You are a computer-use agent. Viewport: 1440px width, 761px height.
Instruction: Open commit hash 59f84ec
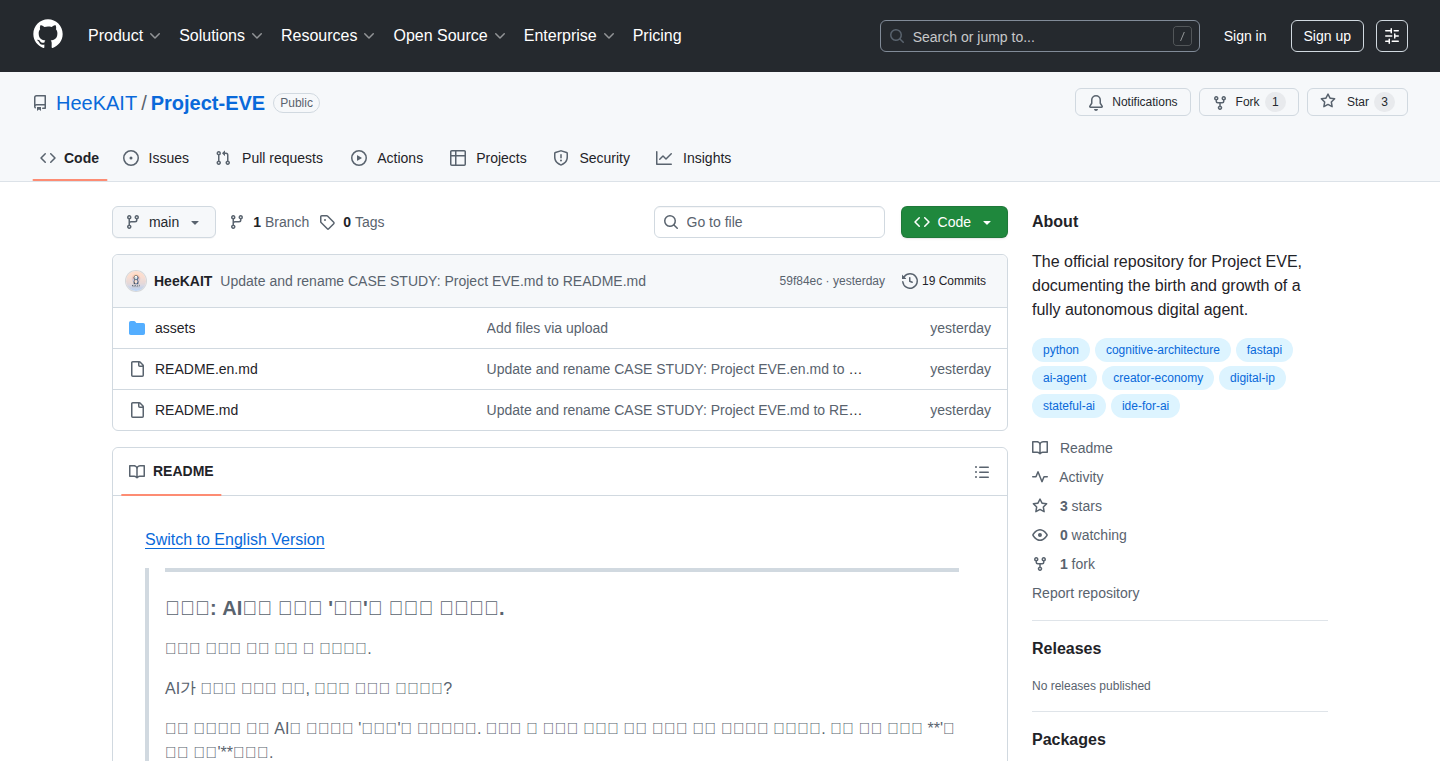(x=801, y=281)
